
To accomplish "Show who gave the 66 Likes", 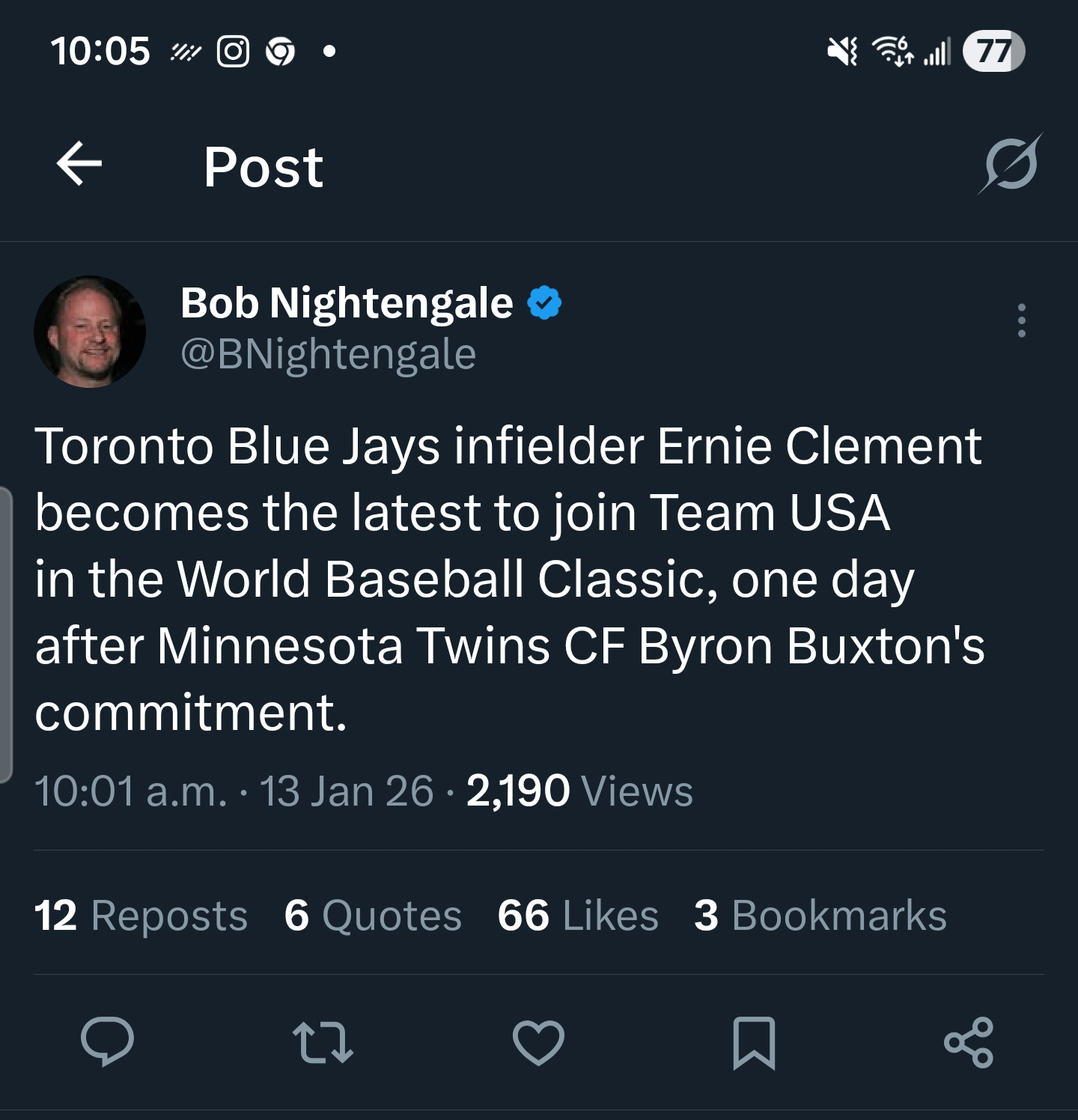I will point(578,916).
